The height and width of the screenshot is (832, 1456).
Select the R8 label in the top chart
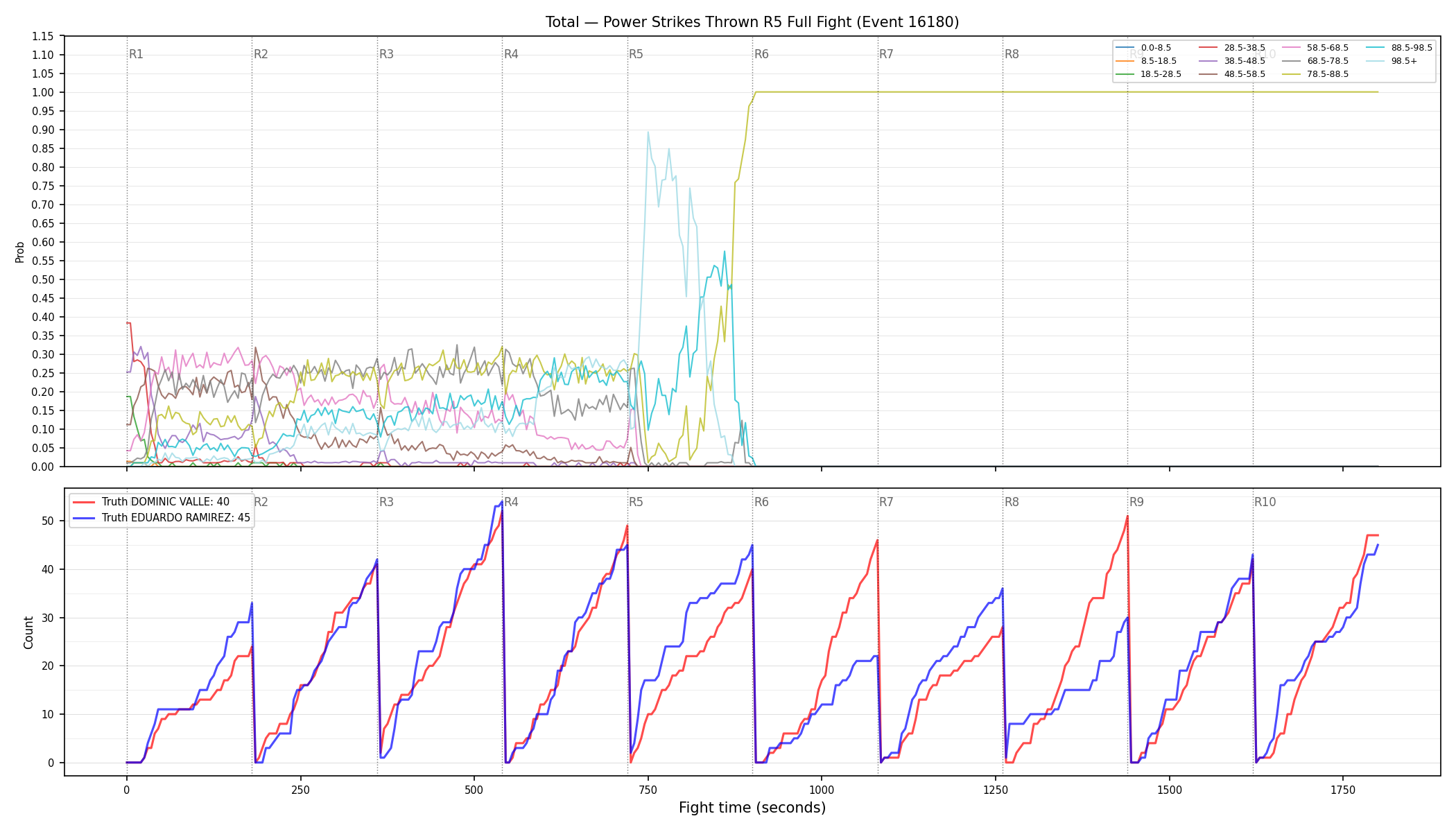1012,54
